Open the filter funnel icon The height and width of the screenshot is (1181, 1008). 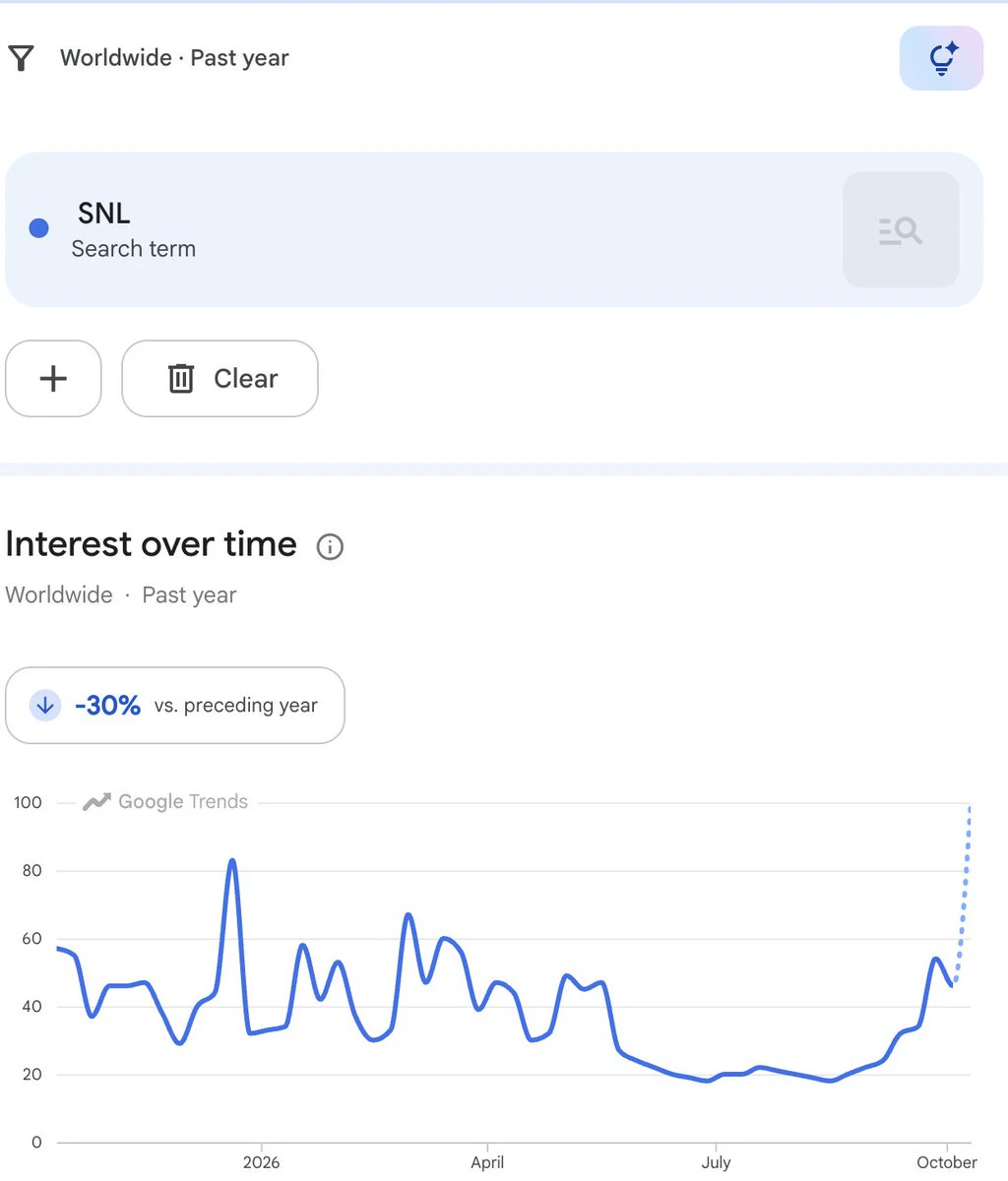[x=21, y=58]
